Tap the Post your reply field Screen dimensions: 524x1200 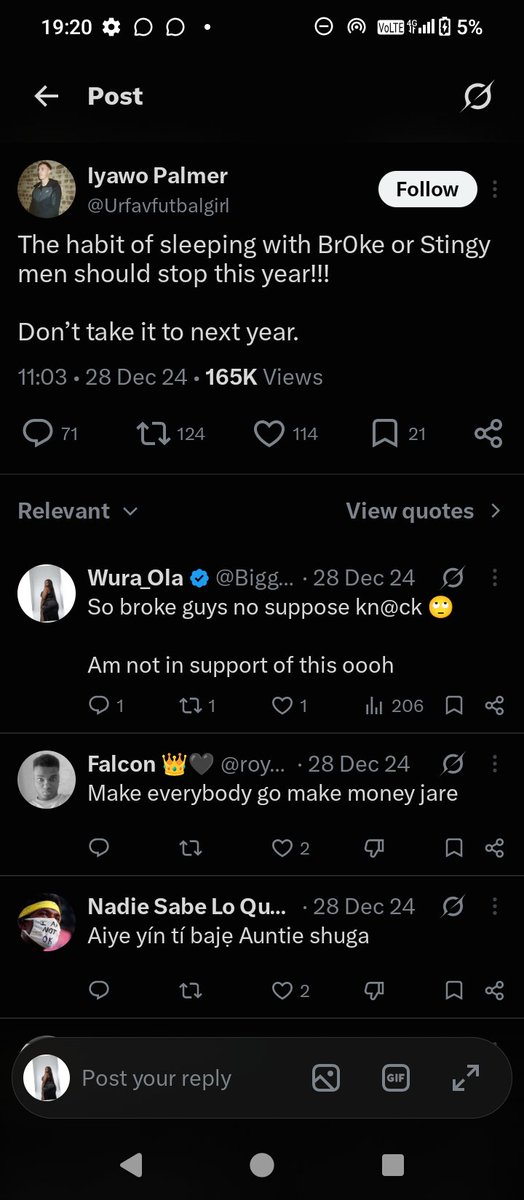pos(156,1078)
